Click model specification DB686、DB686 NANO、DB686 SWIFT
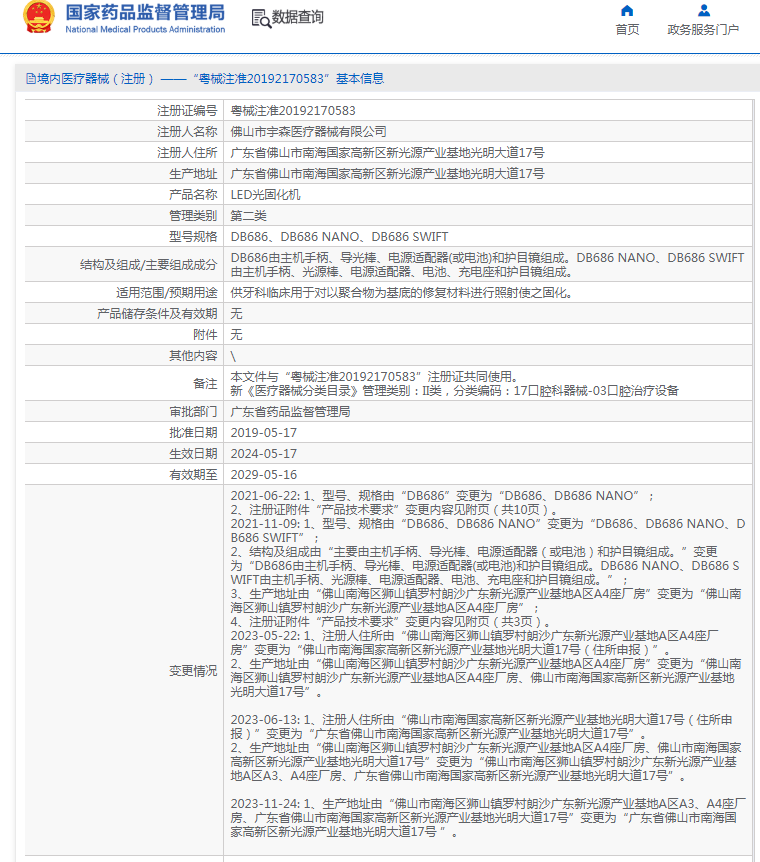This screenshot has height=862, width=760. (x=339, y=237)
